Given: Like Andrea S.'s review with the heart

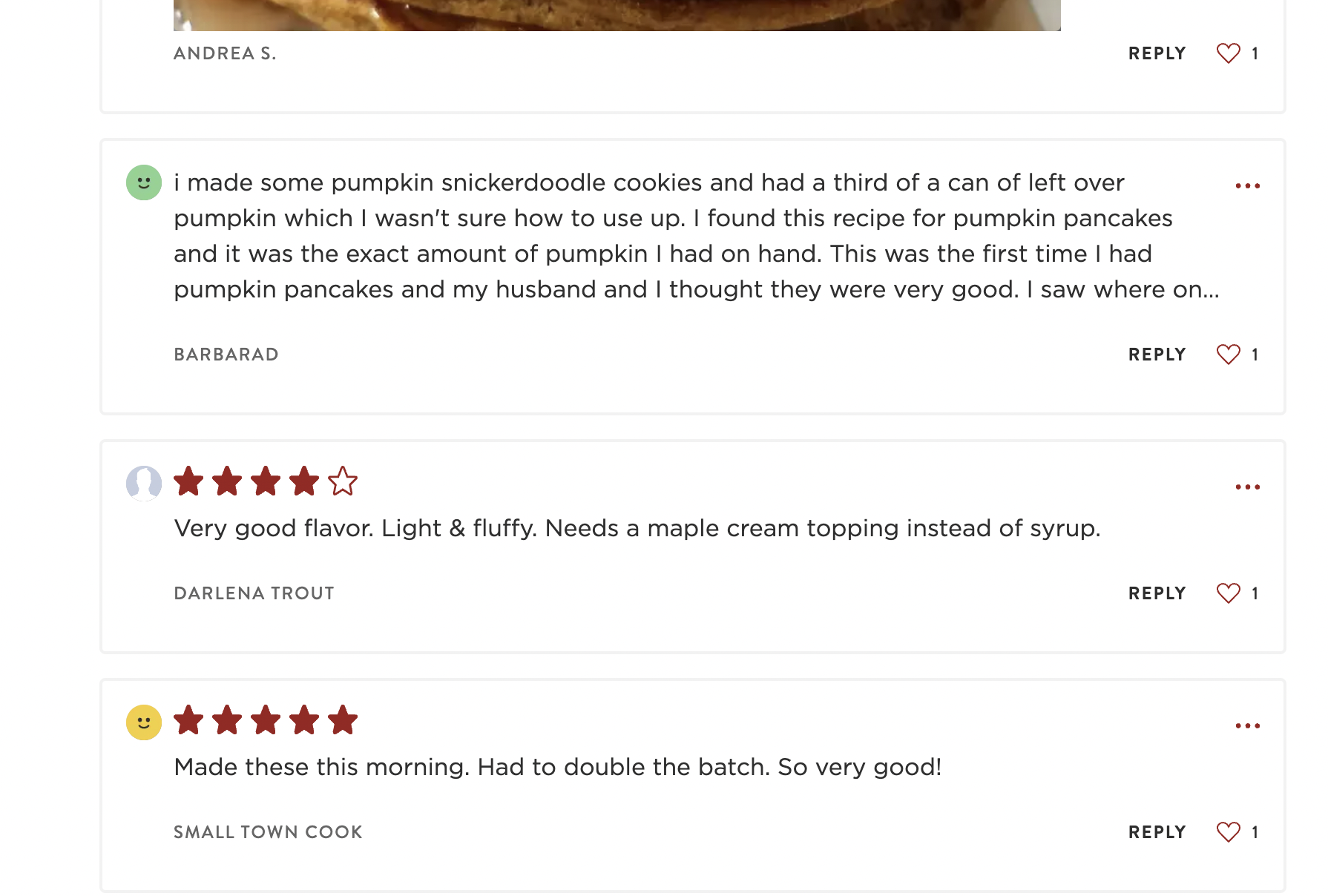Looking at the screenshot, I should pos(1228,53).
